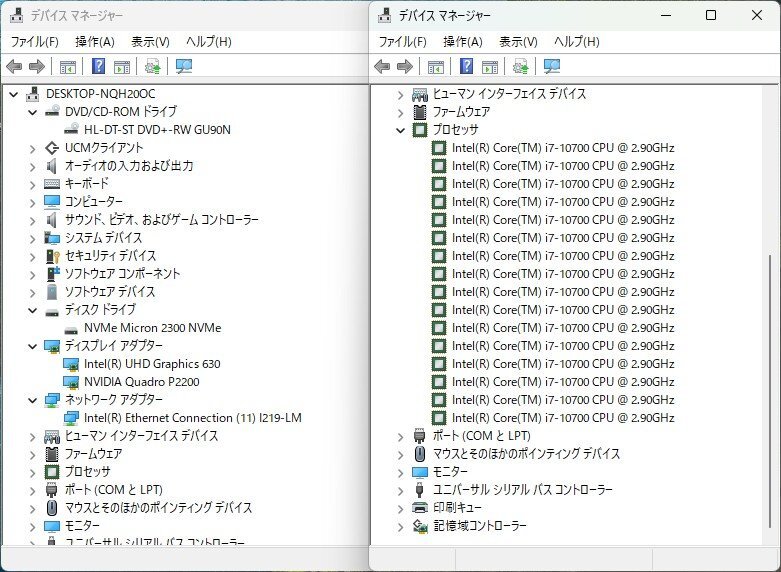Click Back arrow in right Device Manager toolbar
This screenshot has height=572, width=781.
(382, 66)
